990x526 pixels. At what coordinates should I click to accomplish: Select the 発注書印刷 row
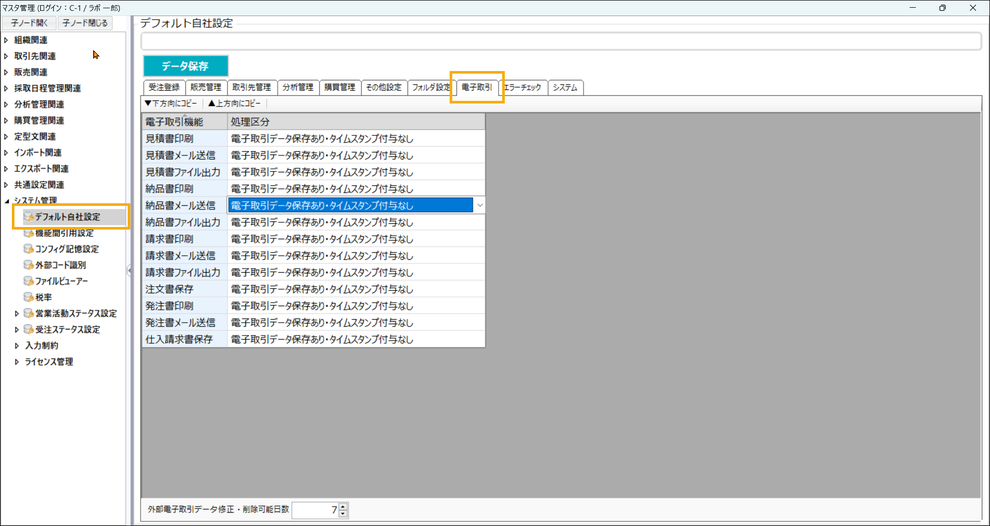[313, 306]
